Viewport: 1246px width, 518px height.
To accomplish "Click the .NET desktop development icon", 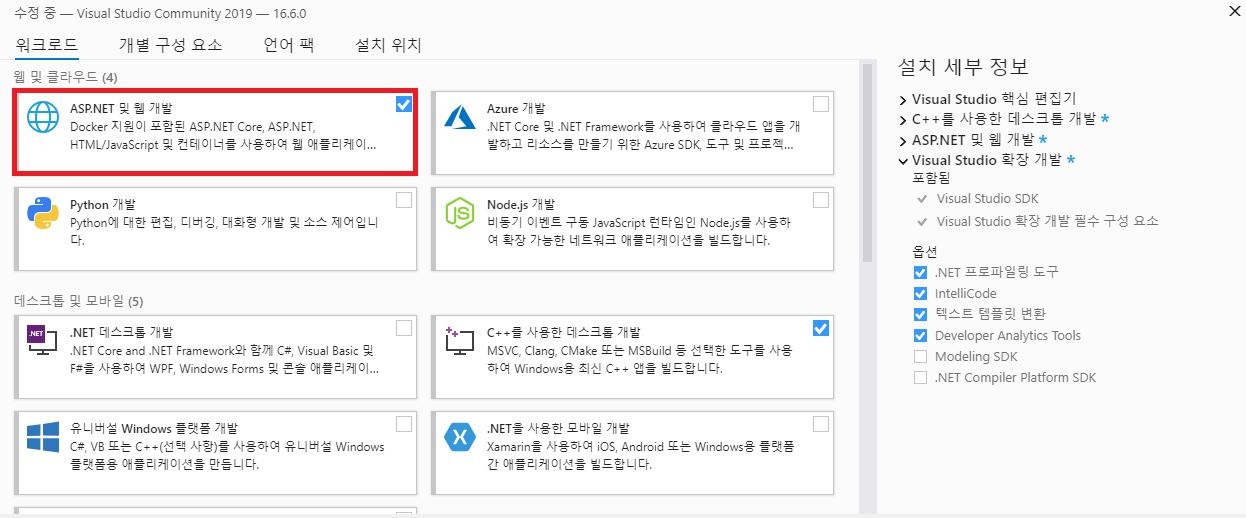I will (x=43, y=341).
